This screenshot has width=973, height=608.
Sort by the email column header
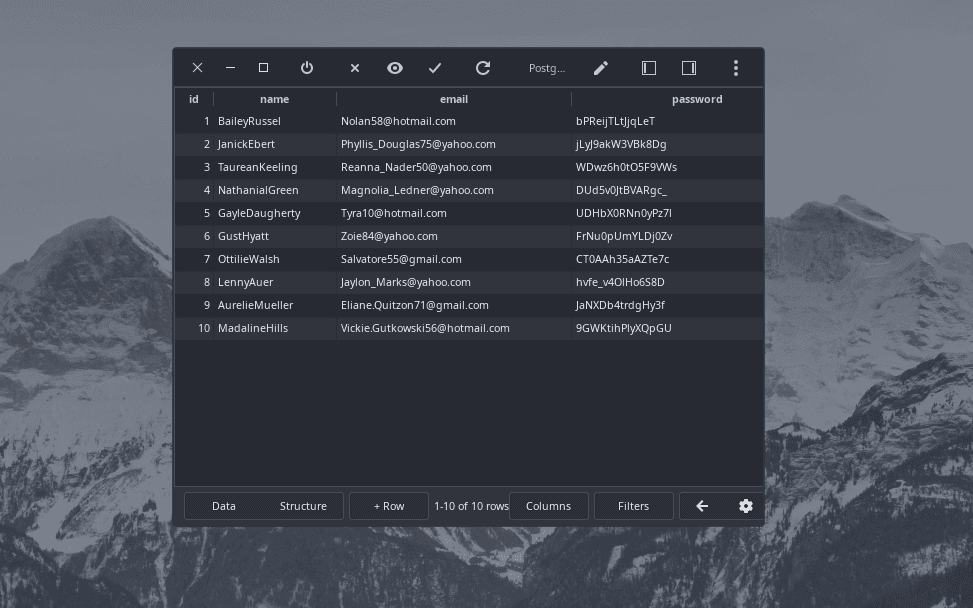point(454,99)
